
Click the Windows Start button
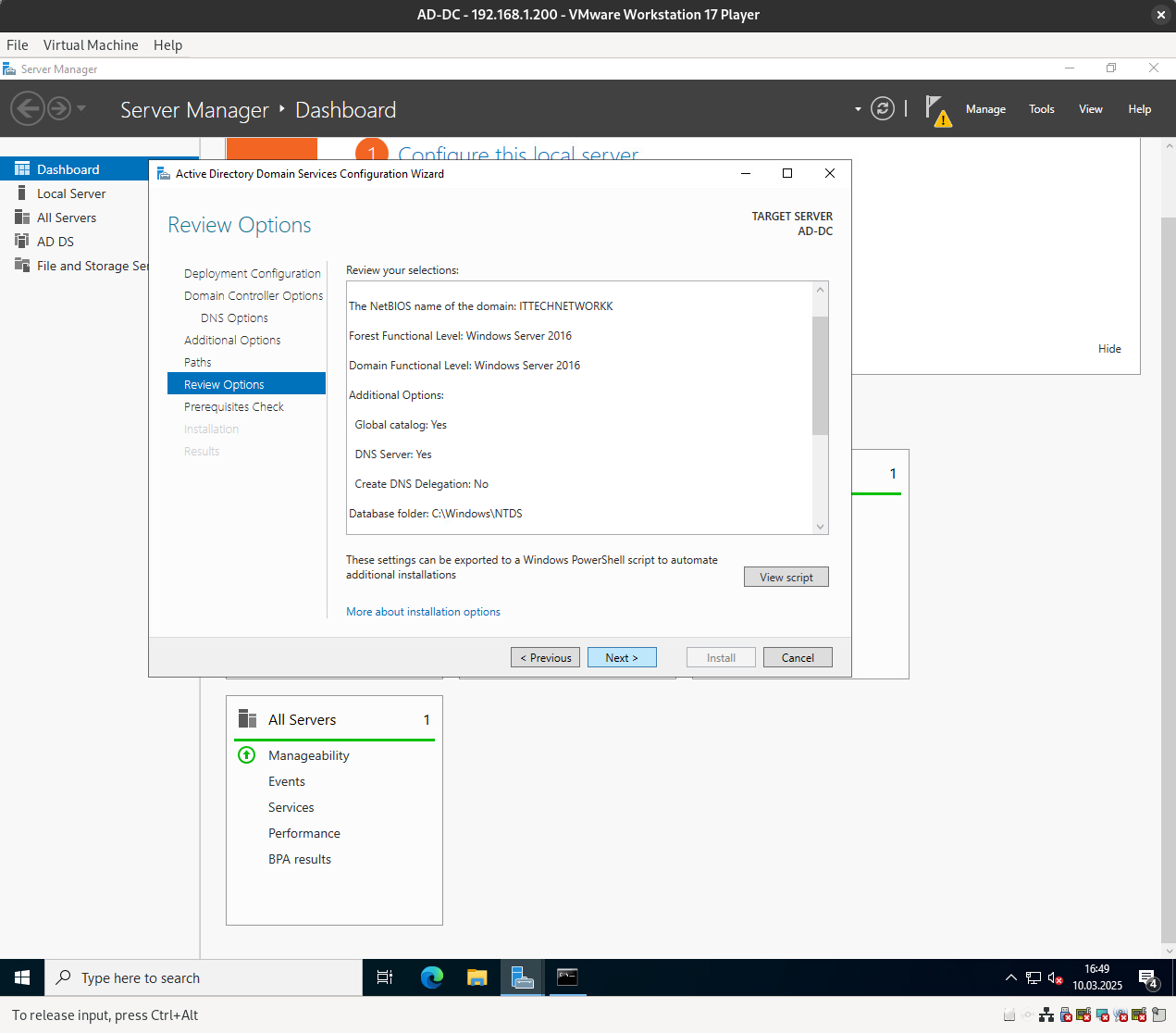(x=22, y=977)
